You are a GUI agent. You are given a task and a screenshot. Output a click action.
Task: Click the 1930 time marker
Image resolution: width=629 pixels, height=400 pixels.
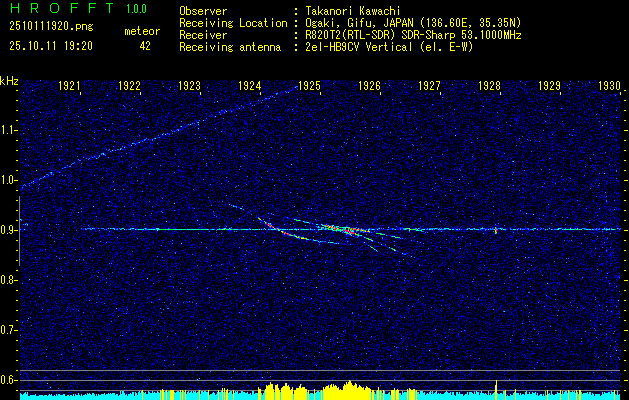pos(609,85)
